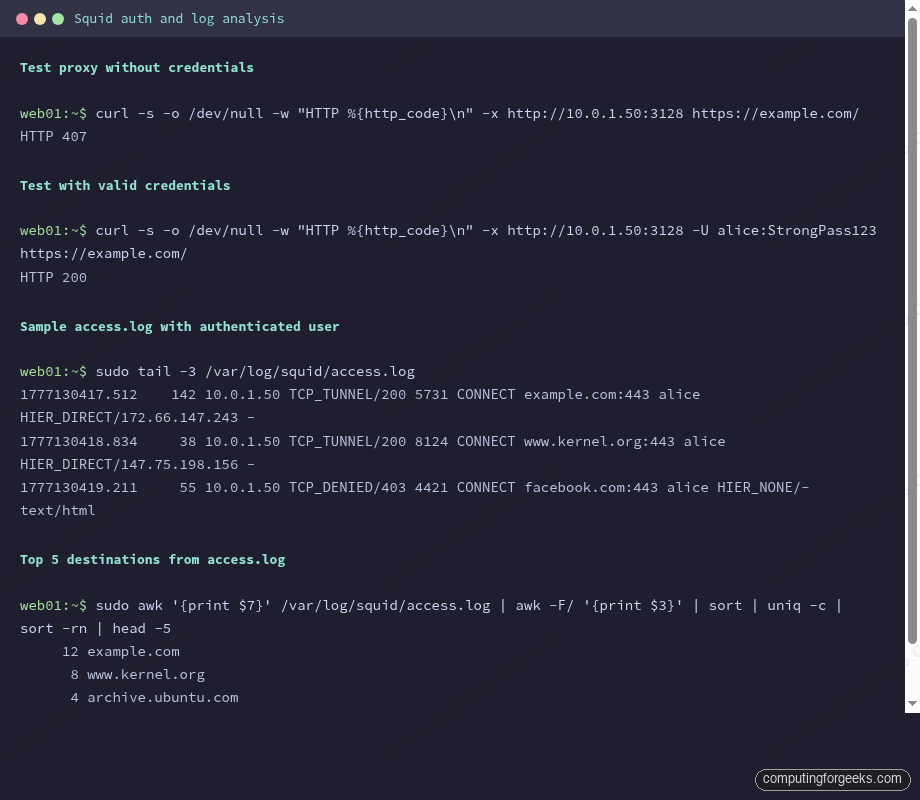Open the computingforgeeks.com link
The width and height of the screenshot is (920, 800).
point(832,779)
